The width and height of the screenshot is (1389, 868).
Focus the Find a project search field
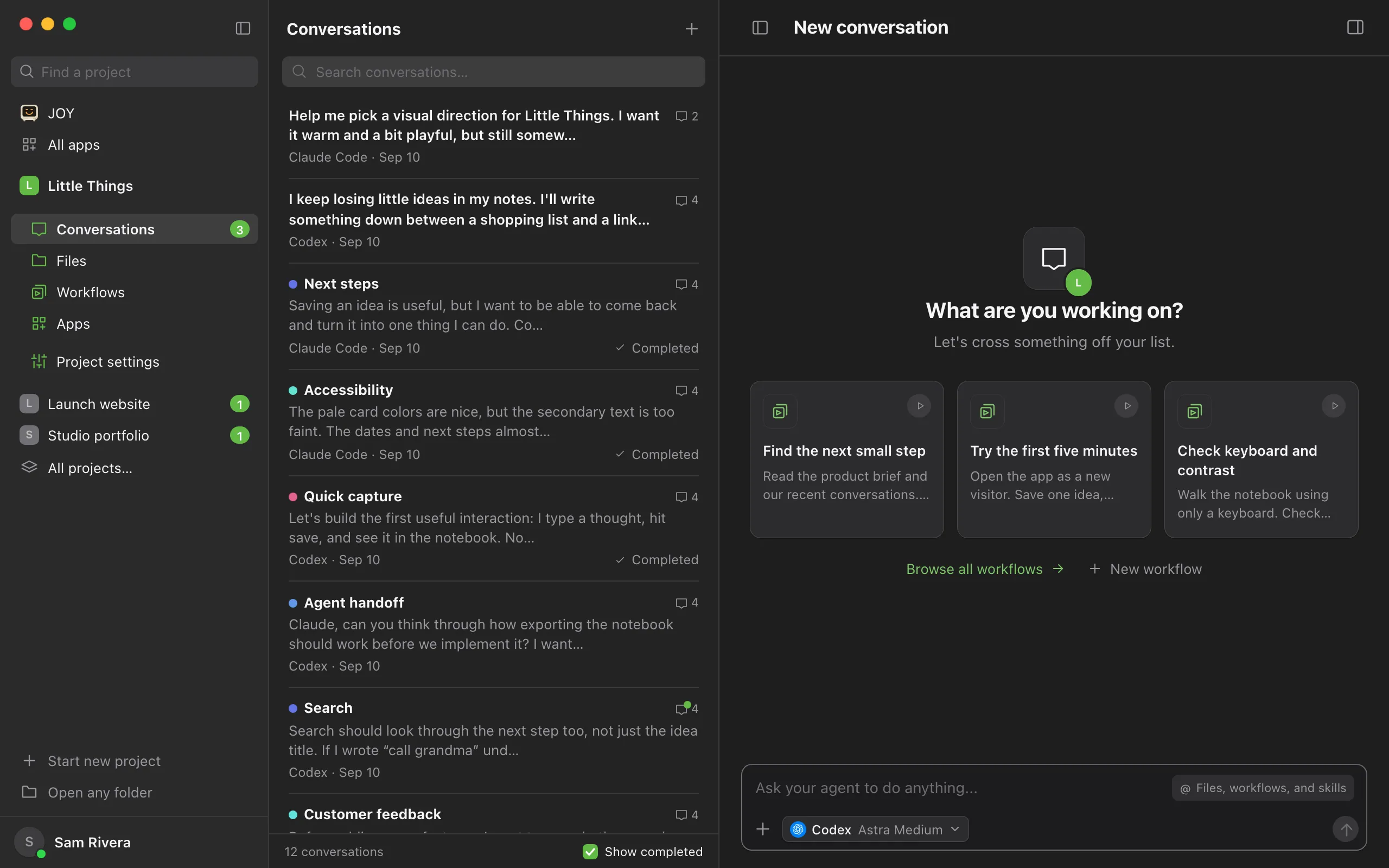[x=135, y=72]
